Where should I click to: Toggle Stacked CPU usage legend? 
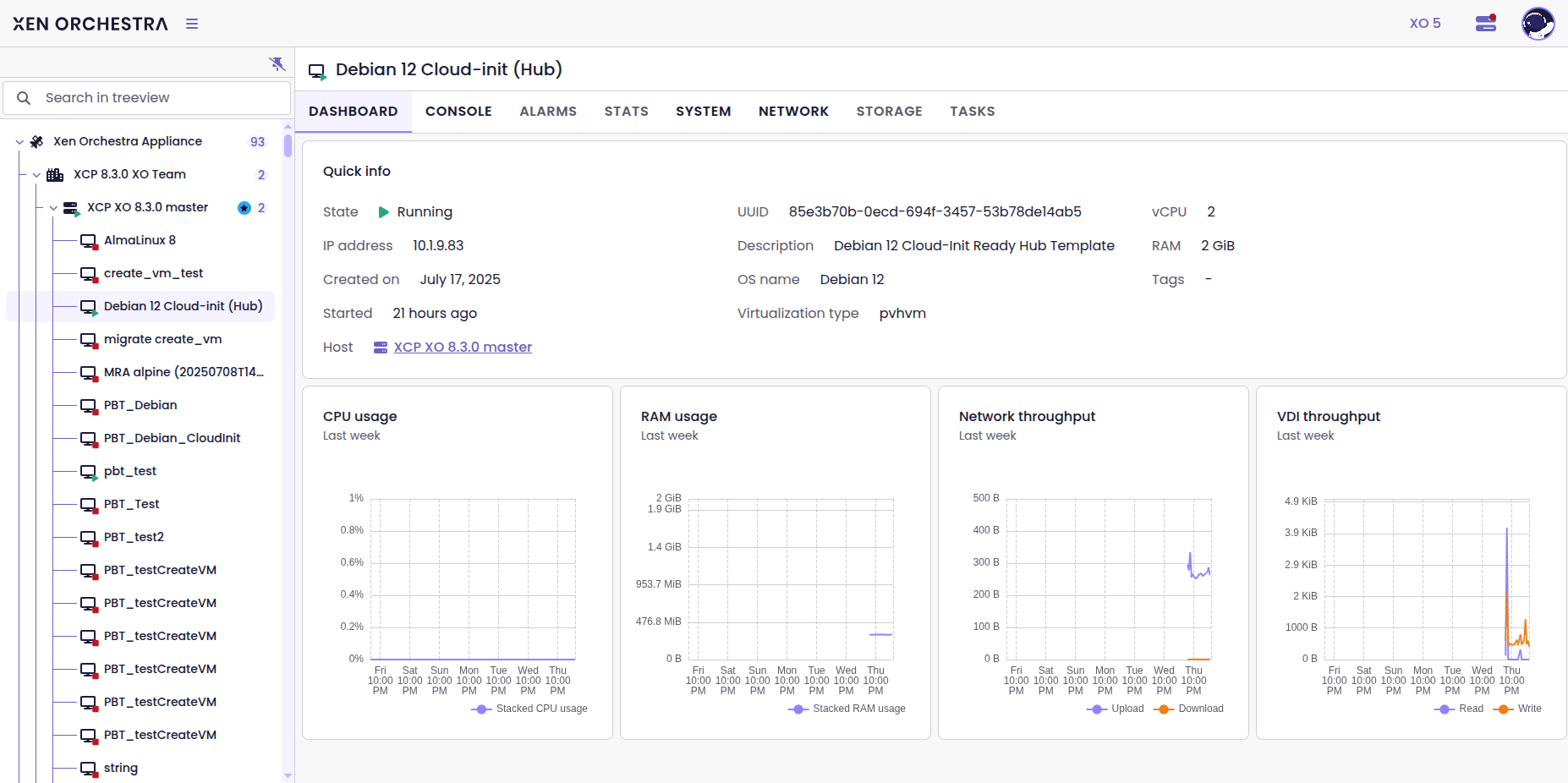[x=529, y=709]
